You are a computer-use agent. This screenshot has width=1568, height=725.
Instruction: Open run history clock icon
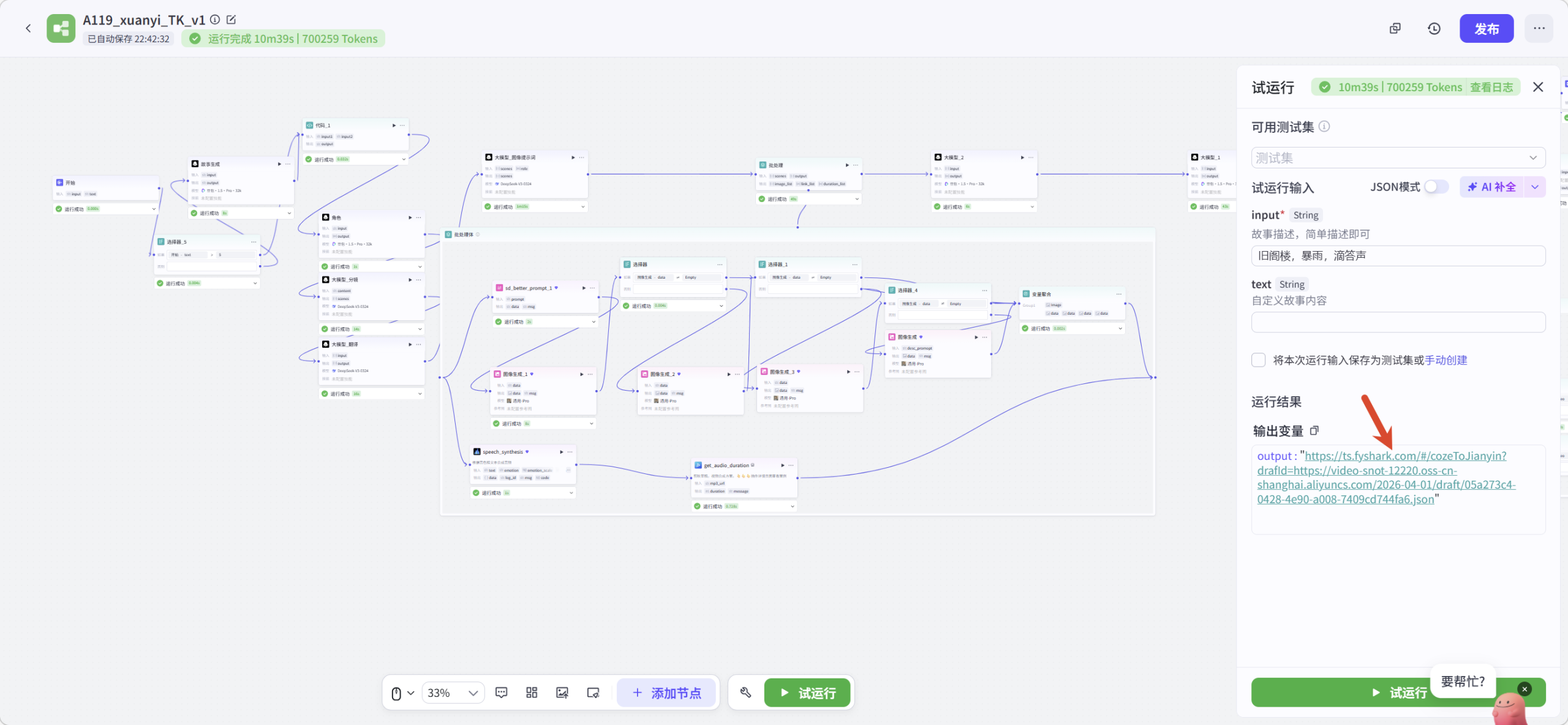(1434, 29)
